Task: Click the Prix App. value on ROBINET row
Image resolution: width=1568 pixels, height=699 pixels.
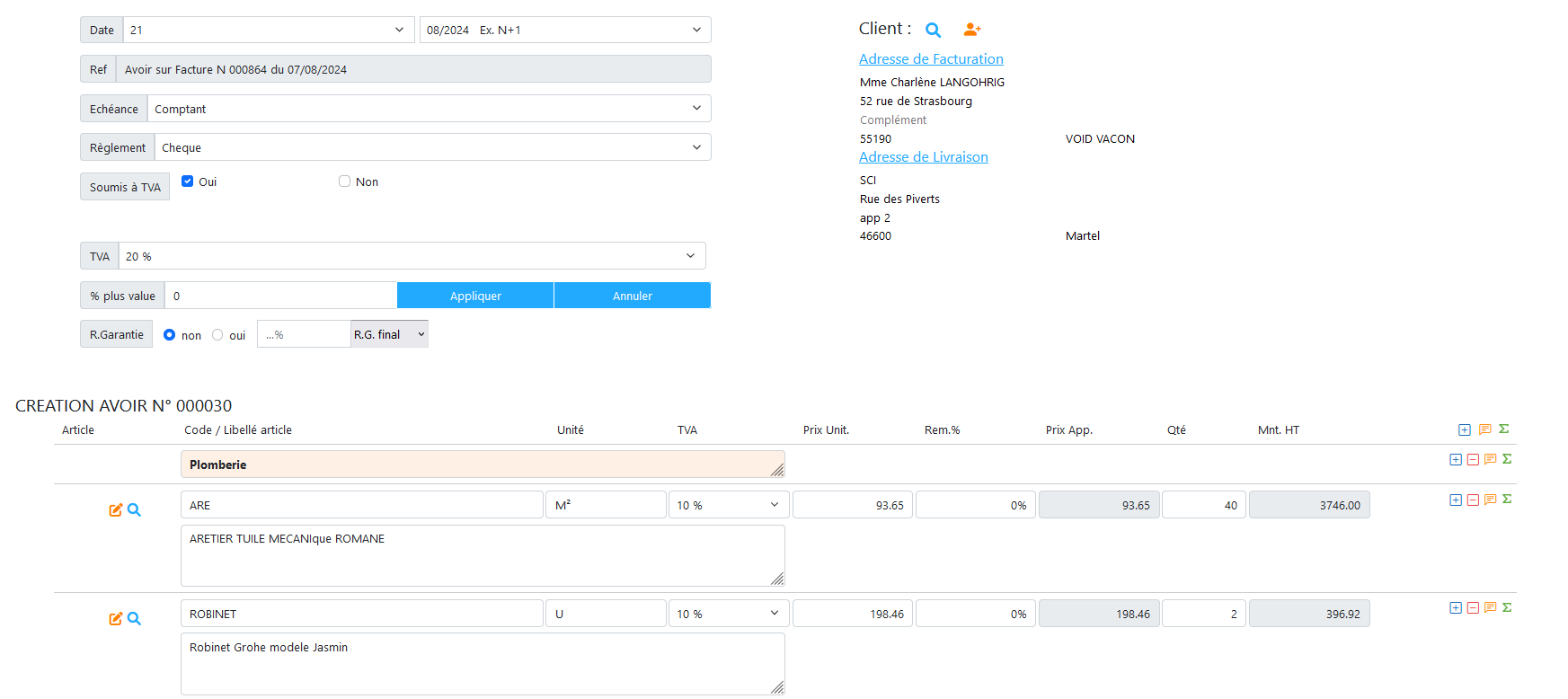Action: (1099, 614)
